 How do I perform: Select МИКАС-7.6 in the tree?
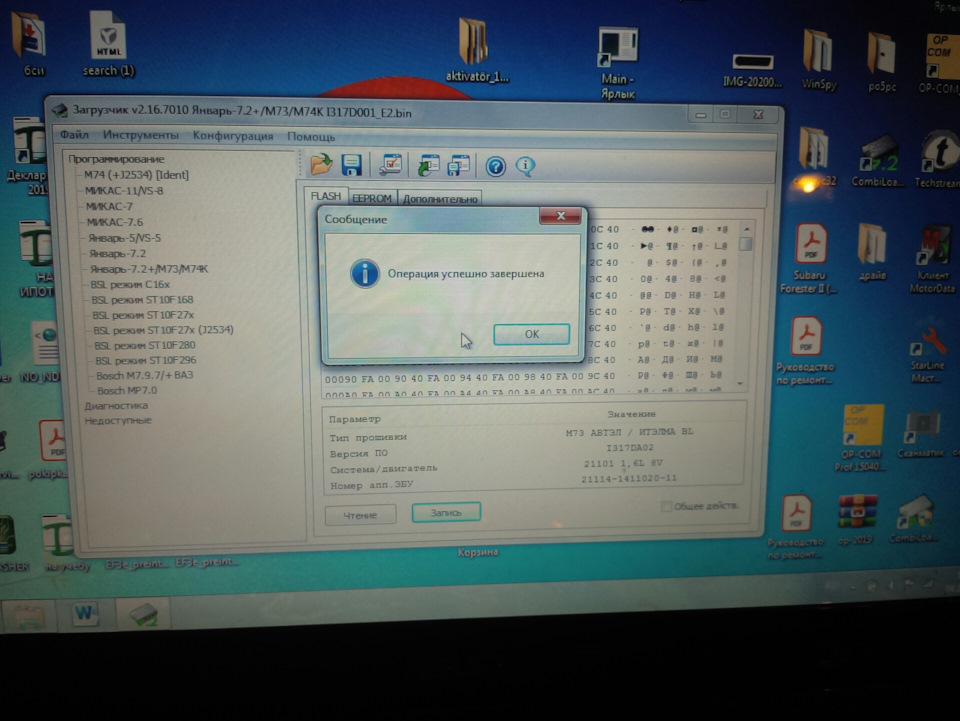(x=114, y=222)
